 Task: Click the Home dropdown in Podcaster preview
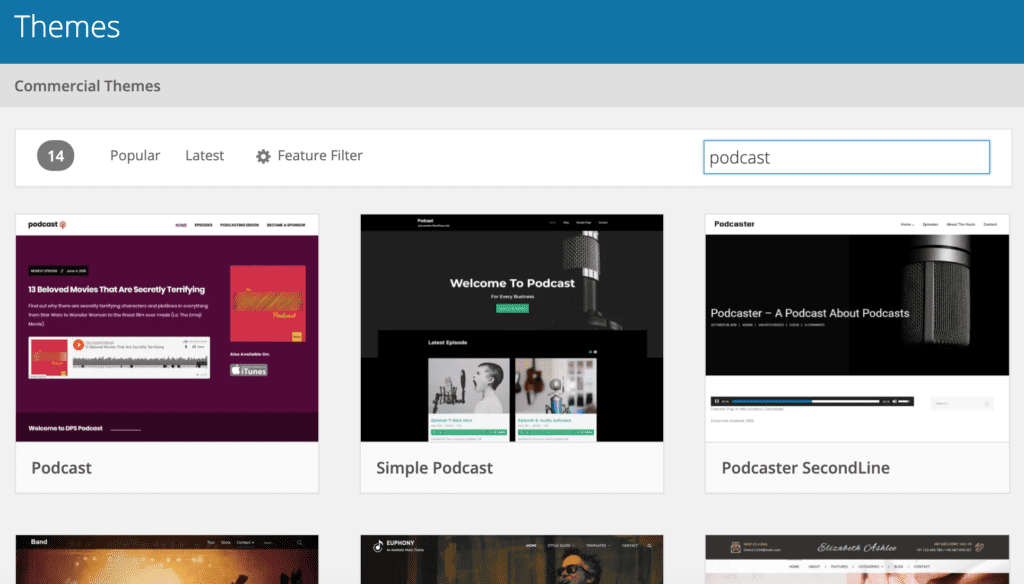[x=906, y=225]
